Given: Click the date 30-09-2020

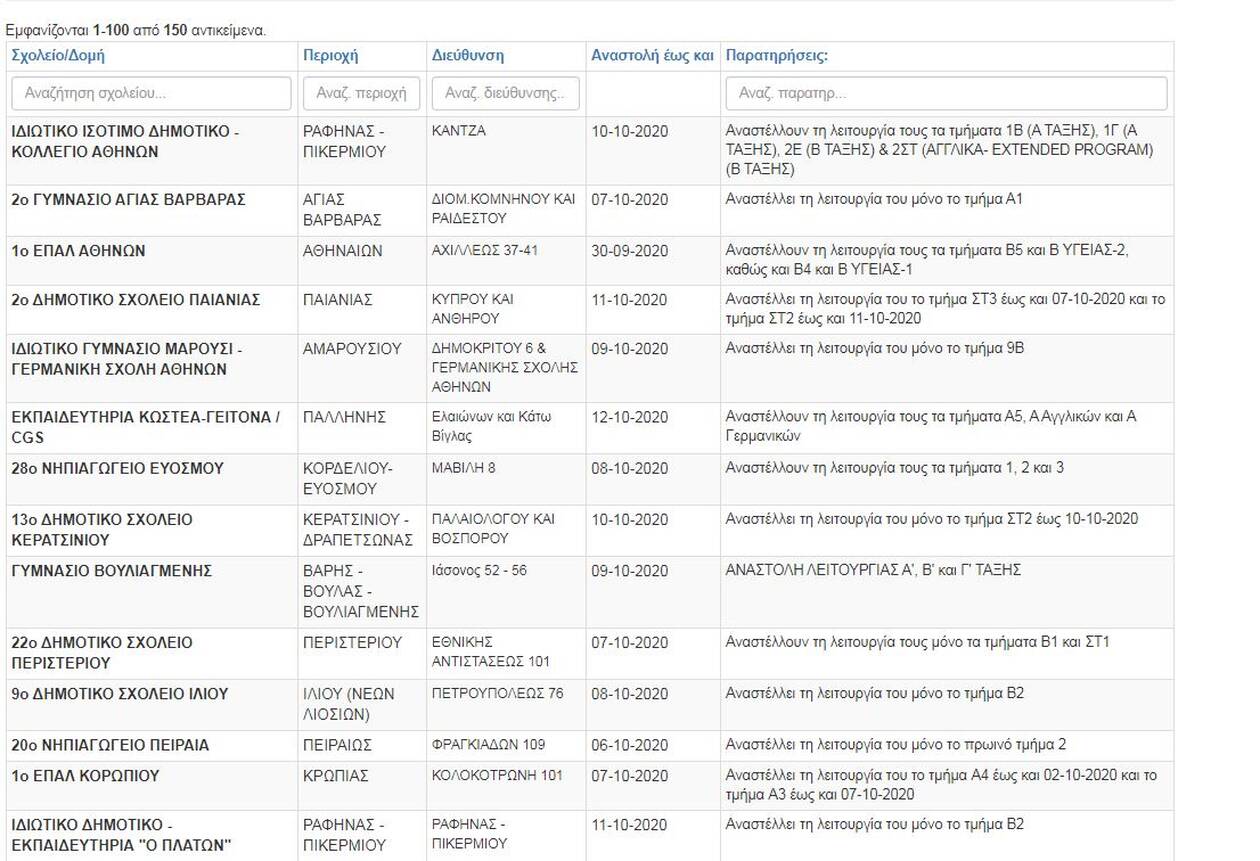Looking at the screenshot, I should (x=630, y=251).
